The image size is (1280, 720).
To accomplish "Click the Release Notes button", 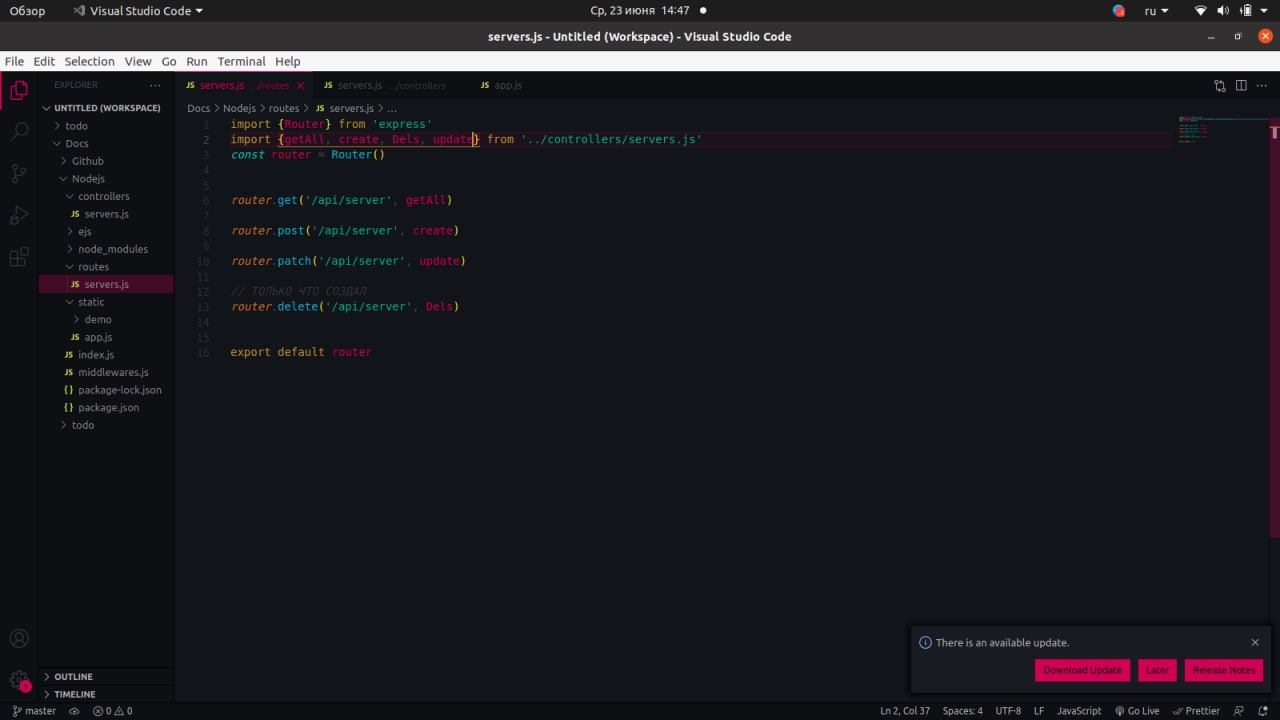I will [x=1223, y=670].
